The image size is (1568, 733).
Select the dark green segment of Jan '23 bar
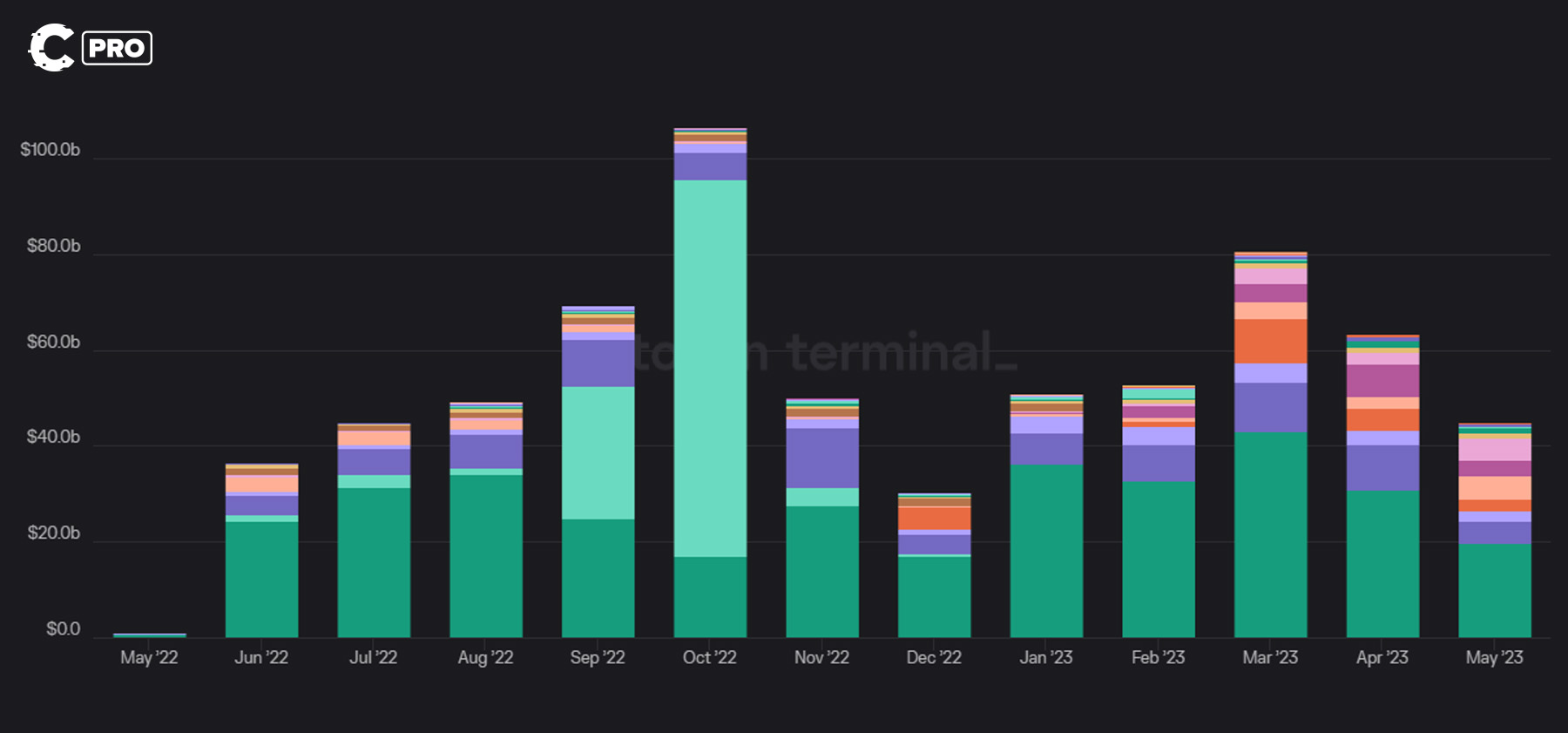(1046, 550)
